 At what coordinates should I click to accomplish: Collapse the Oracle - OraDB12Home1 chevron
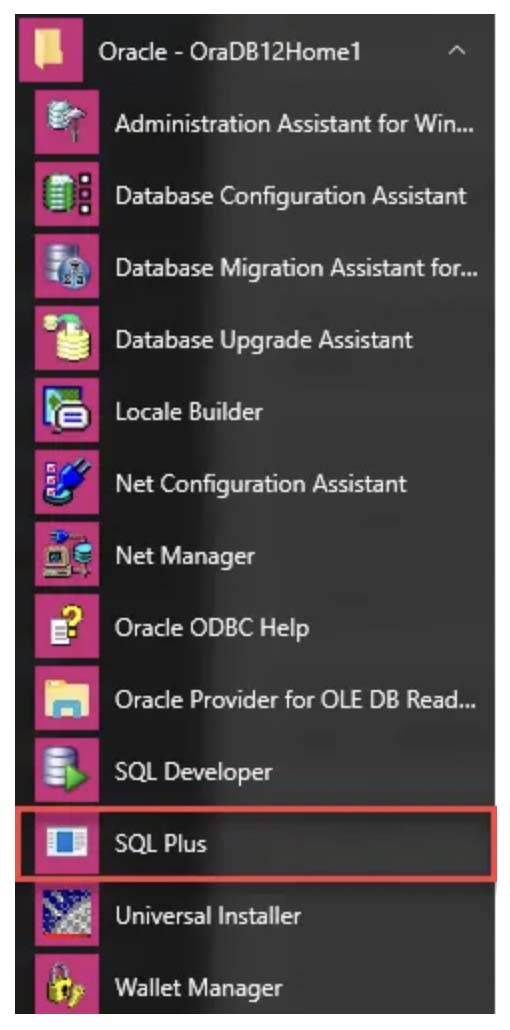(x=457, y=51)
